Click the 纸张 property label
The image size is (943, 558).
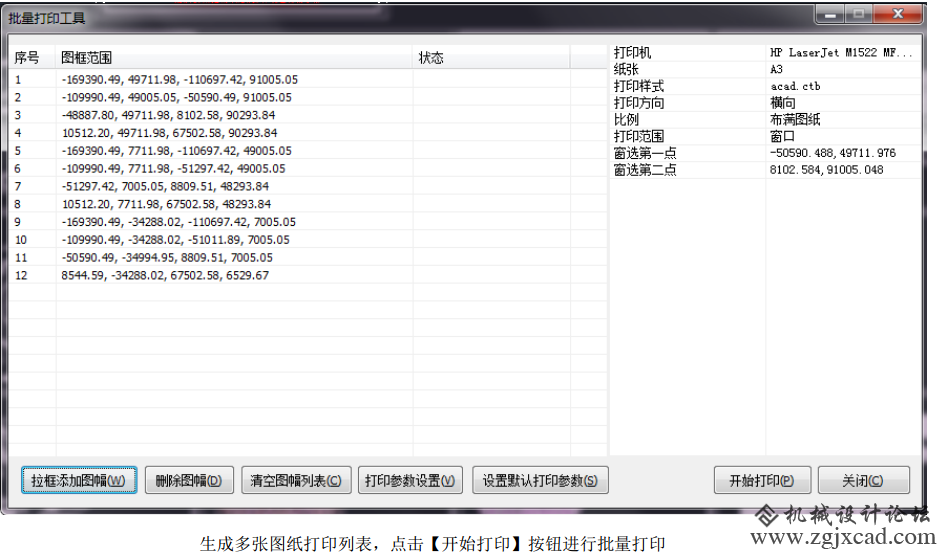[626, 69]
